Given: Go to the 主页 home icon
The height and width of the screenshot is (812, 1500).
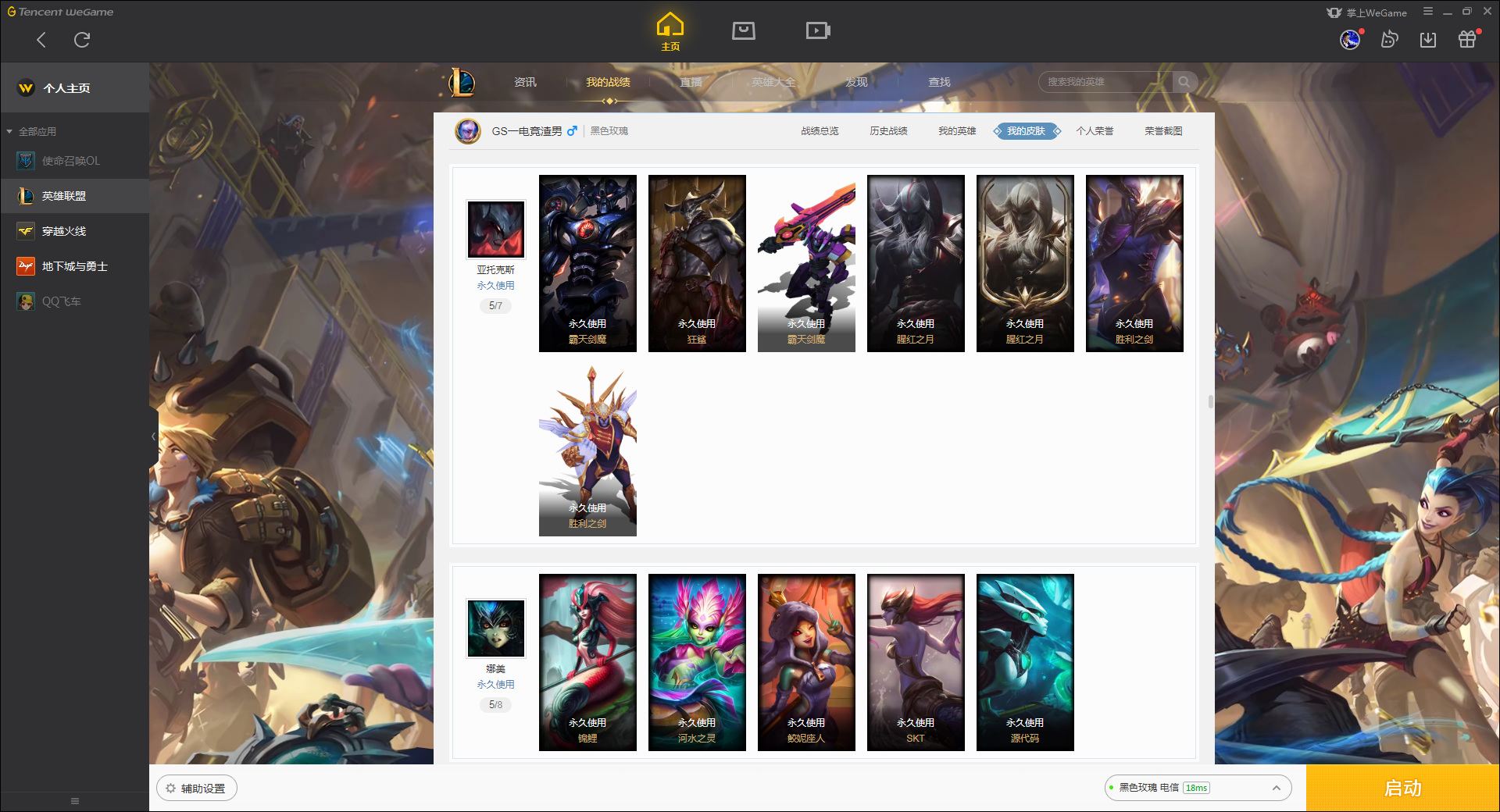Looking at the screenshot, I should [x=670, y=31].
